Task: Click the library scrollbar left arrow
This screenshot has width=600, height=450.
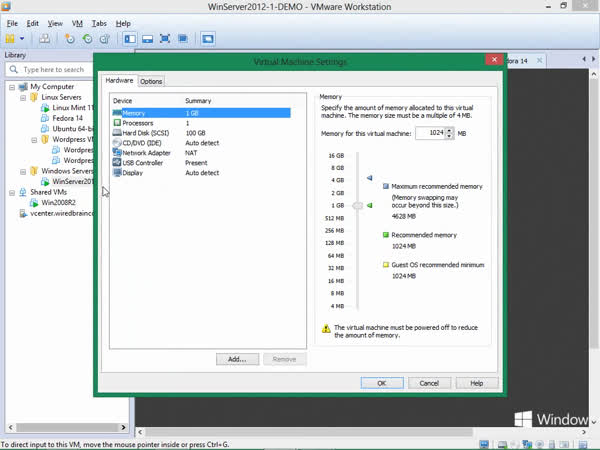Action: click(x=11, y=427)
